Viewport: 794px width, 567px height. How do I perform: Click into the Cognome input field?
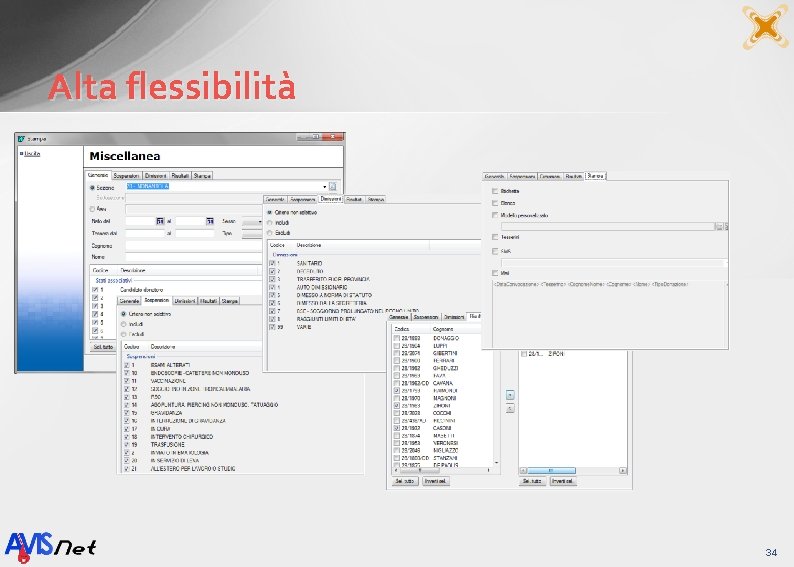(x=193, y=246)
